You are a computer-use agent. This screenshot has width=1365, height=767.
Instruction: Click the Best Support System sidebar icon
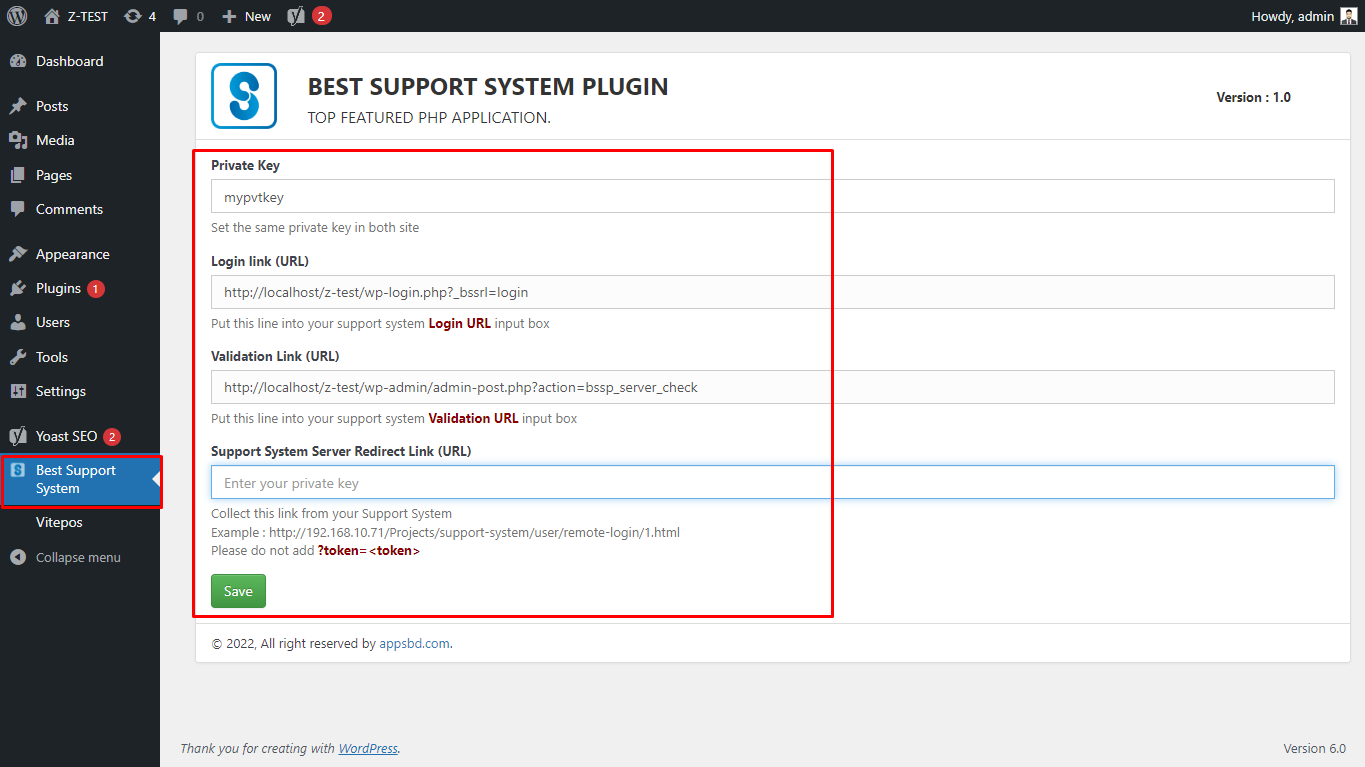pos(18,470)
